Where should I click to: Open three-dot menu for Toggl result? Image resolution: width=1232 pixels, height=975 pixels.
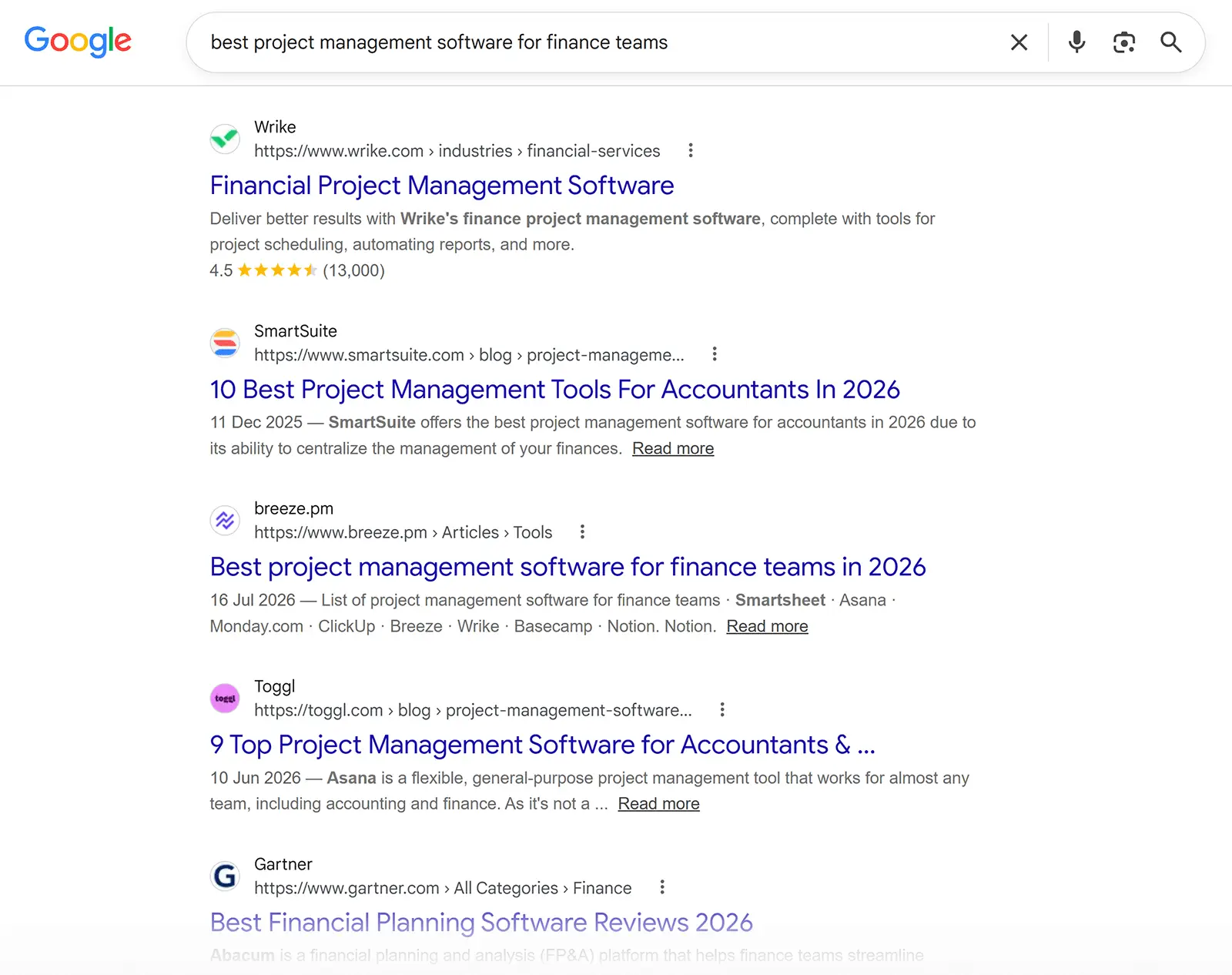(x=722, y=709)
